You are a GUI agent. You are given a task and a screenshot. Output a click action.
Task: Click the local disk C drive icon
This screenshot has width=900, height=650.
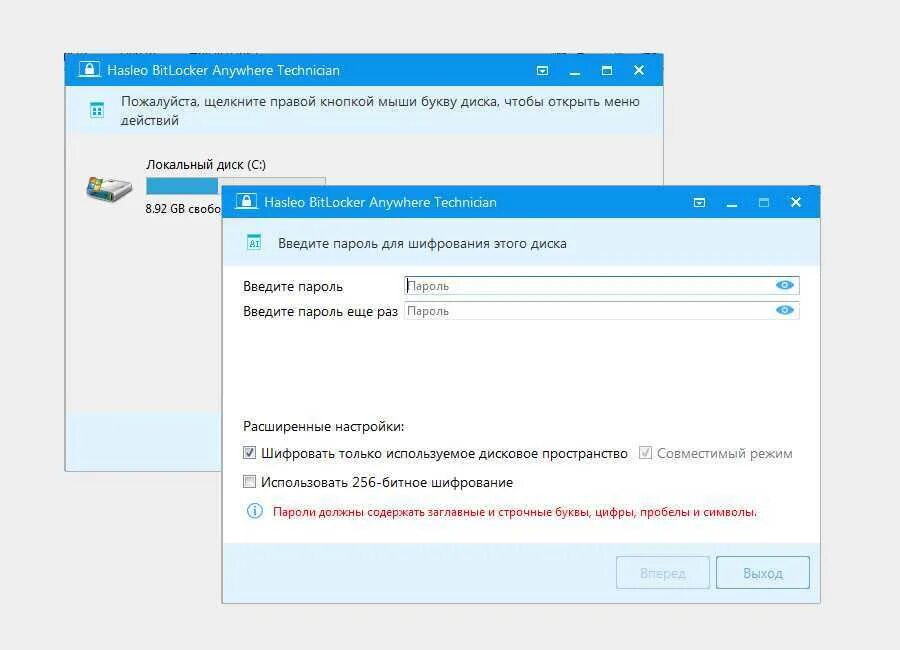pyautogui.click(x=109, y=188)
